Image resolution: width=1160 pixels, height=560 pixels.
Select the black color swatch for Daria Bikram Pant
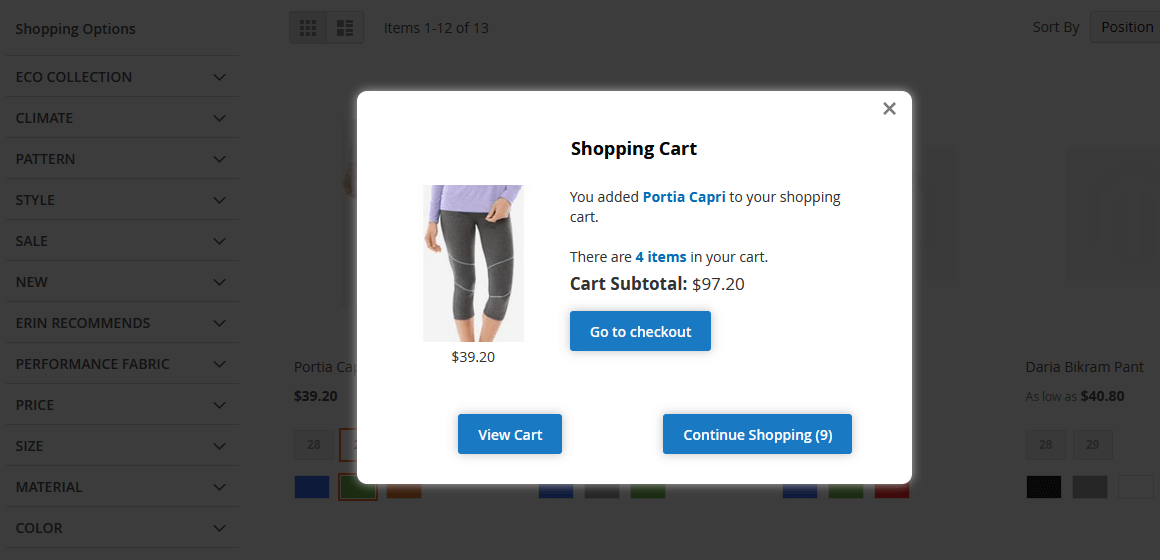[x=1045, y=487]
